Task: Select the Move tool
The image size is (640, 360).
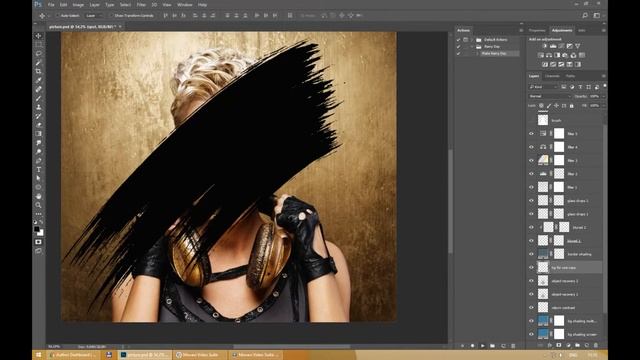Action: pyautogui.click(x=38, y=36)
